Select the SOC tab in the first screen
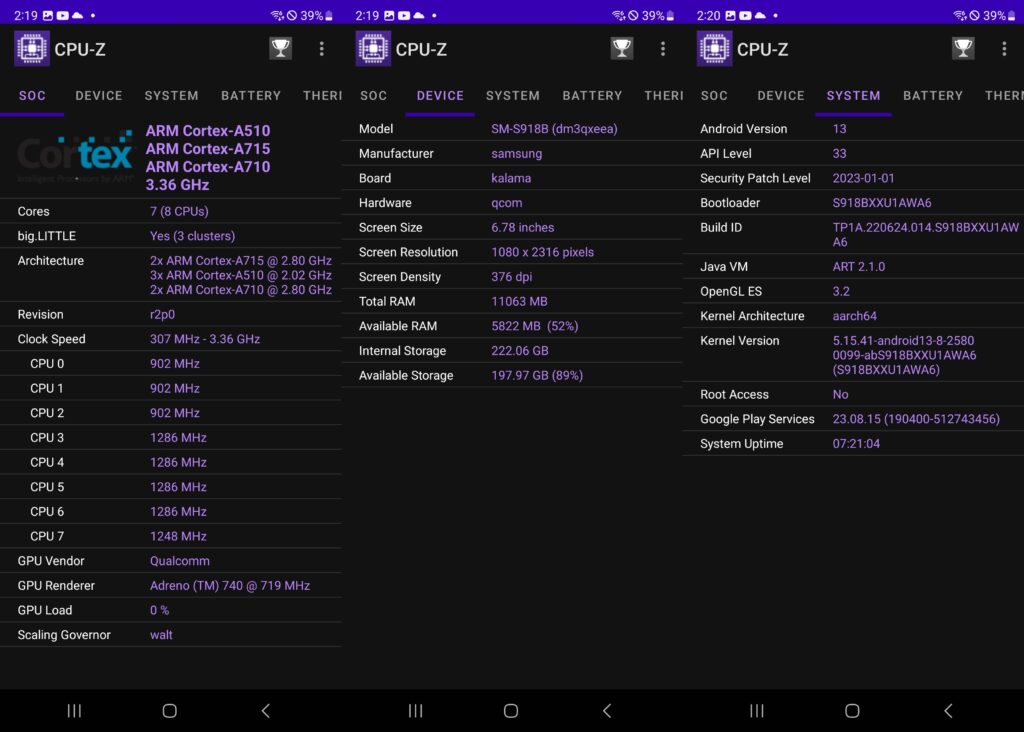 tap(32, 96)
